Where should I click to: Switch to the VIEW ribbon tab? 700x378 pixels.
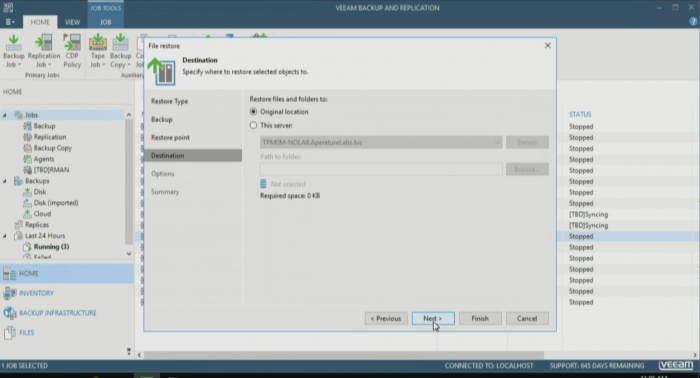coord(72,22)
